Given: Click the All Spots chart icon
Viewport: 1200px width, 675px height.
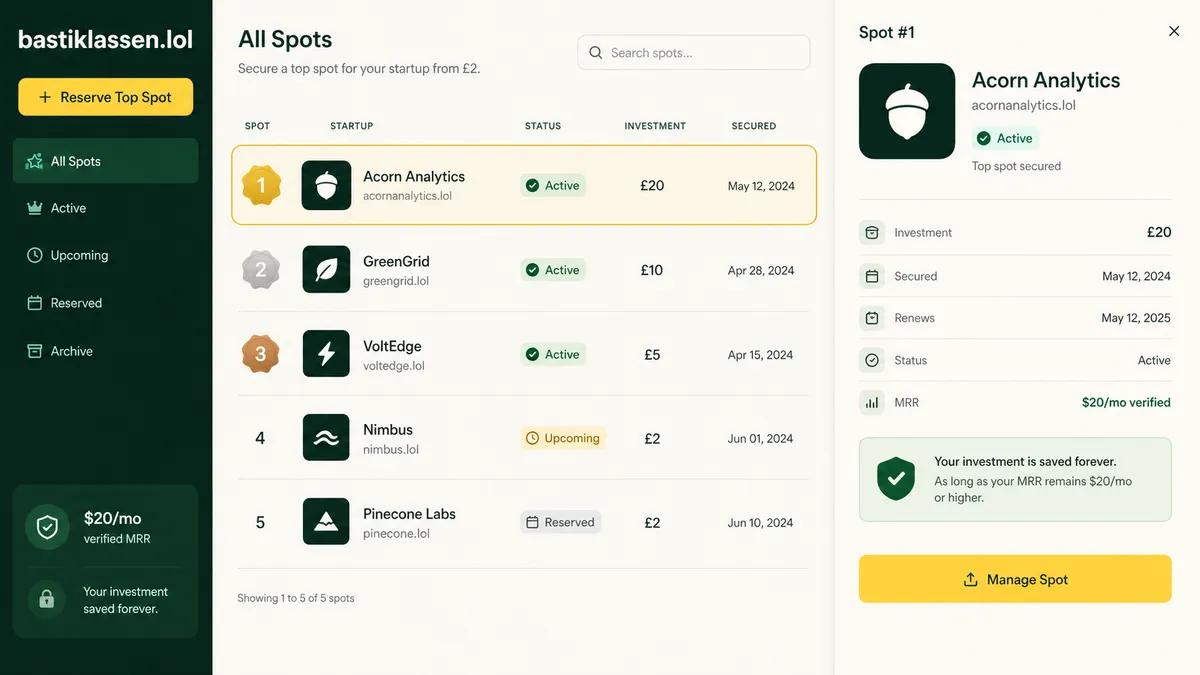Looking at the screenshot, I should (x=34, y=161).
